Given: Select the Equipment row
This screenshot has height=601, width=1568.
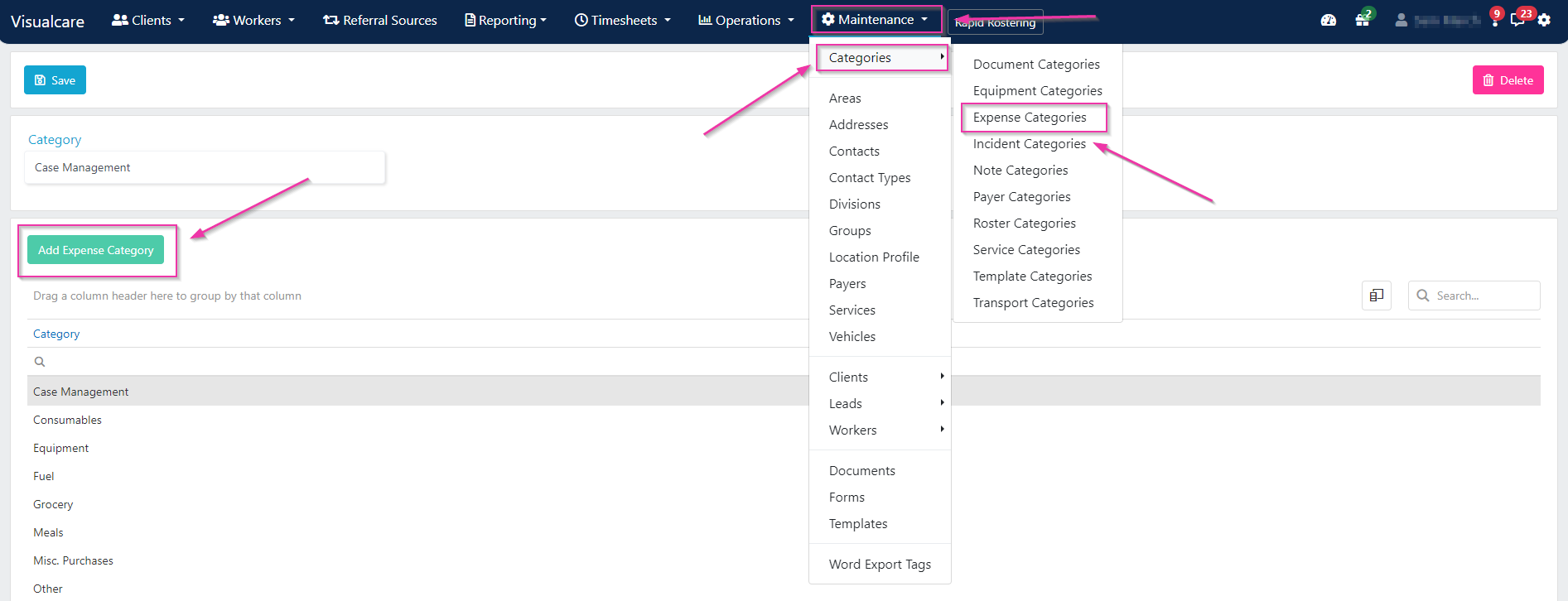Looking at the screenshot, I should [x=784, y=448].
